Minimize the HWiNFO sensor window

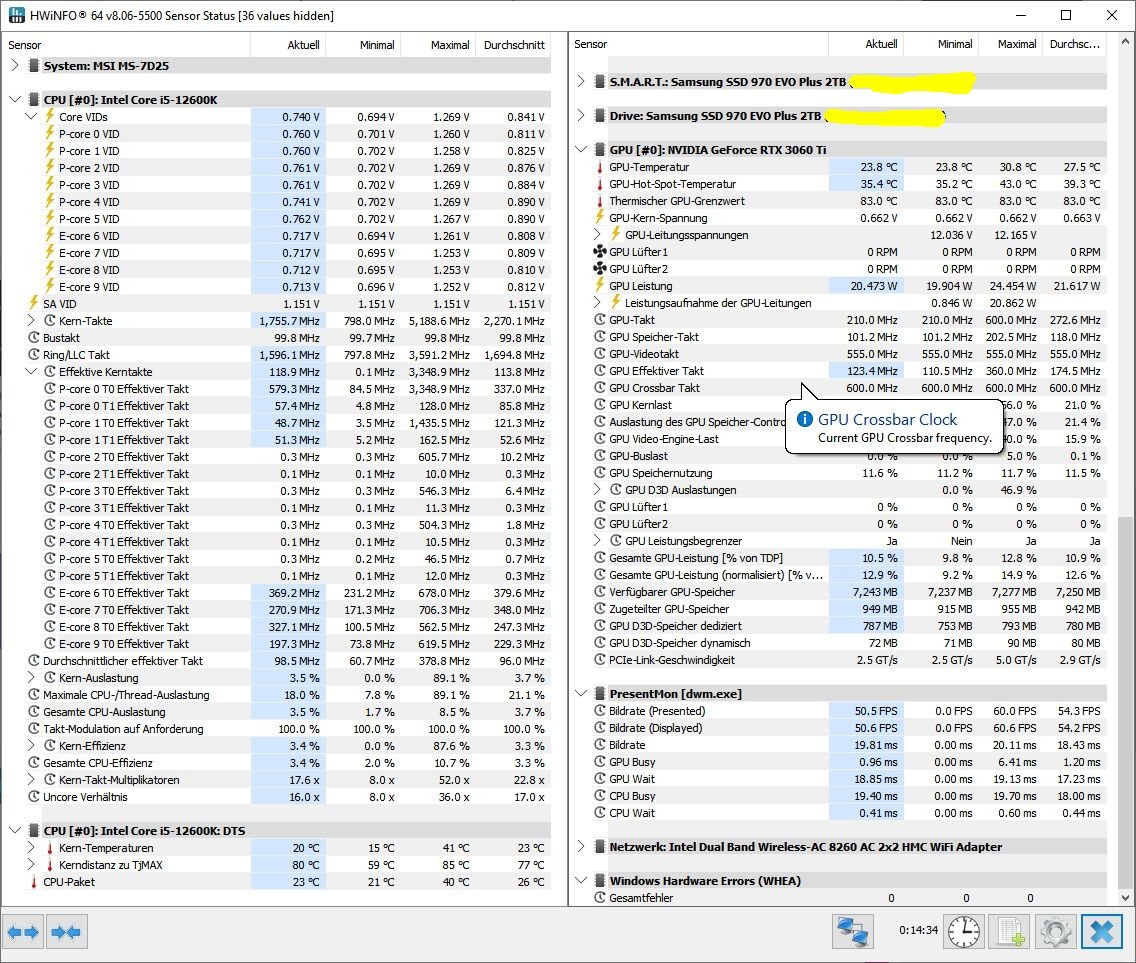coord(1021,15)
